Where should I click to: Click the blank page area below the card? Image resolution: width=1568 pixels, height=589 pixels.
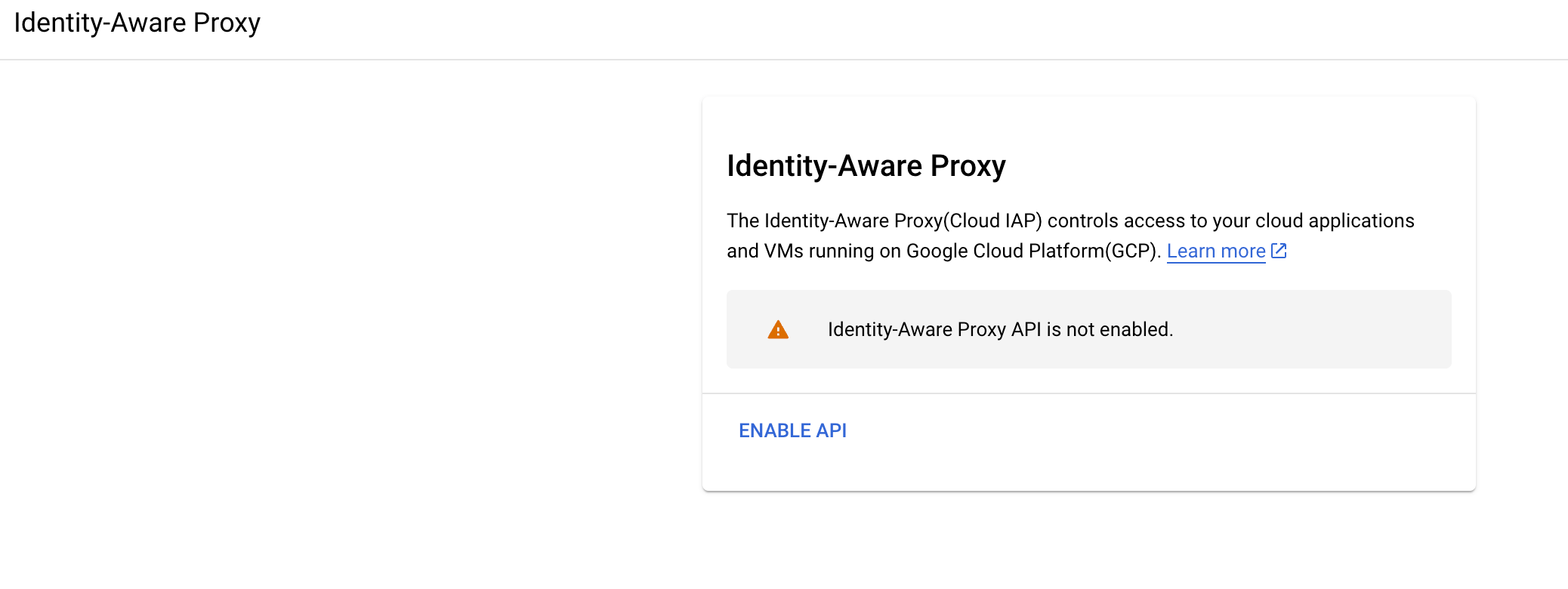[x=1088, y=544]
